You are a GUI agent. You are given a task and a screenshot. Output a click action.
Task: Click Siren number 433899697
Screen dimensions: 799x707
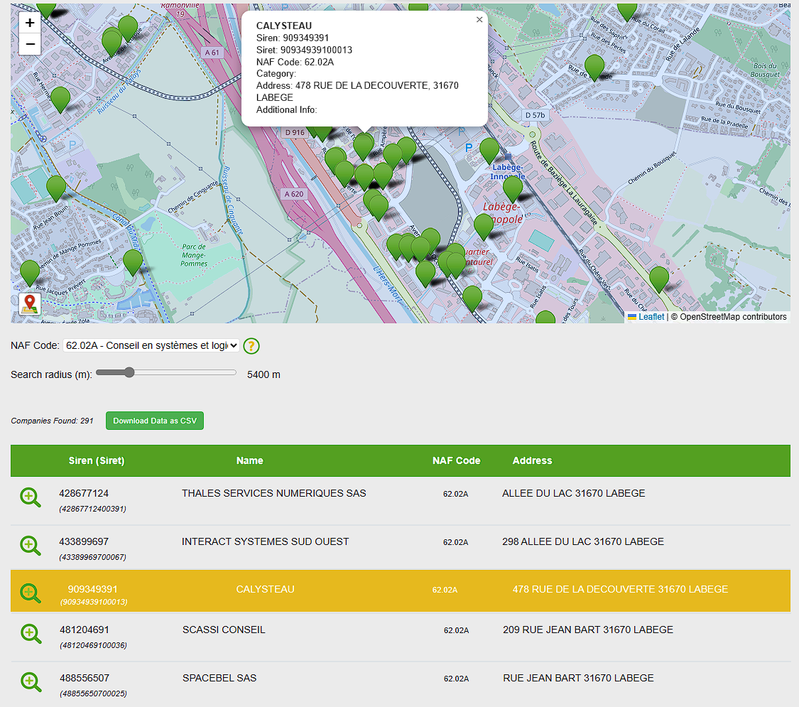click(84, 542)
